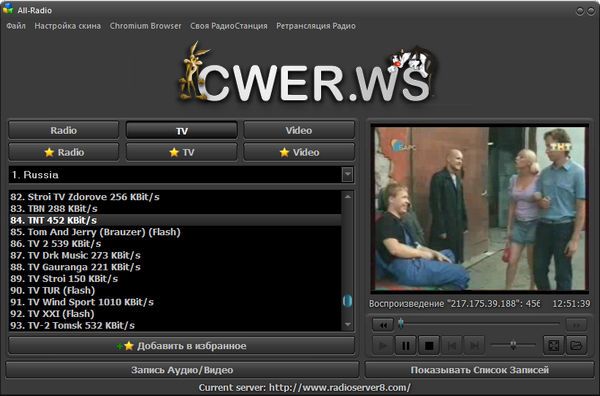Close the All-Radio window
This screenshot has width=600, height=396.
pos(591,11)
